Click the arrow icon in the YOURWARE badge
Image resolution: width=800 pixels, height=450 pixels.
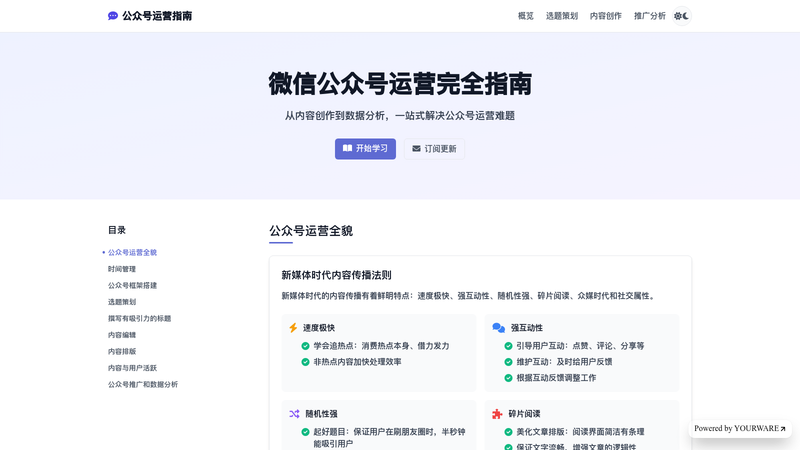pos(783,429)
